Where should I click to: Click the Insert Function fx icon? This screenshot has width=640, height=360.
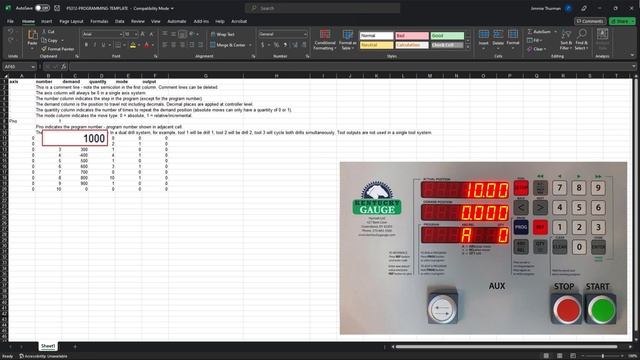tap(64, 67)
